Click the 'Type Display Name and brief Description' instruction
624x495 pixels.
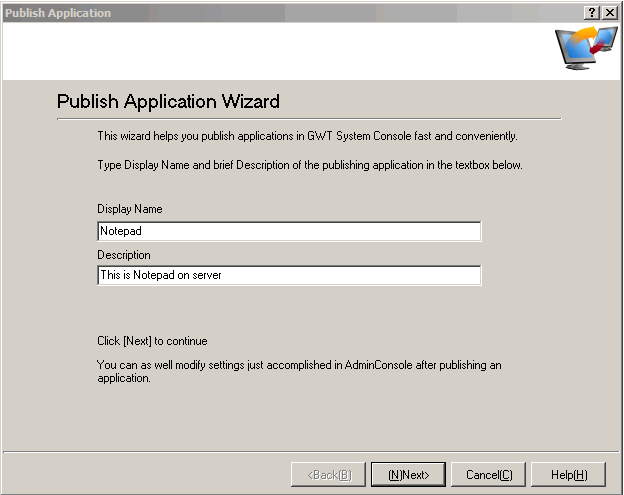coord(309,165)
